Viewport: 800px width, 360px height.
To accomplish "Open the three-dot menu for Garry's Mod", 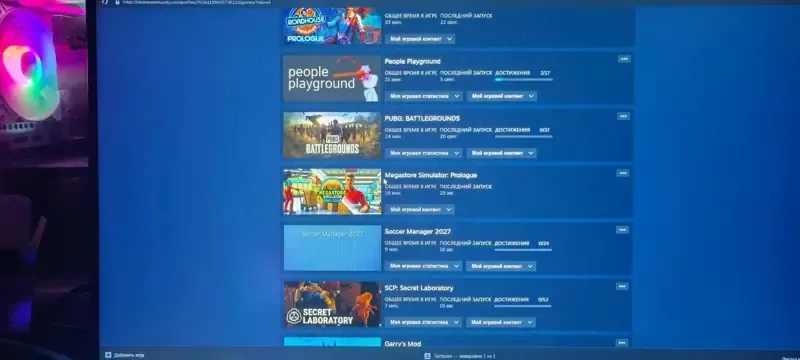I will click(621, 343).
